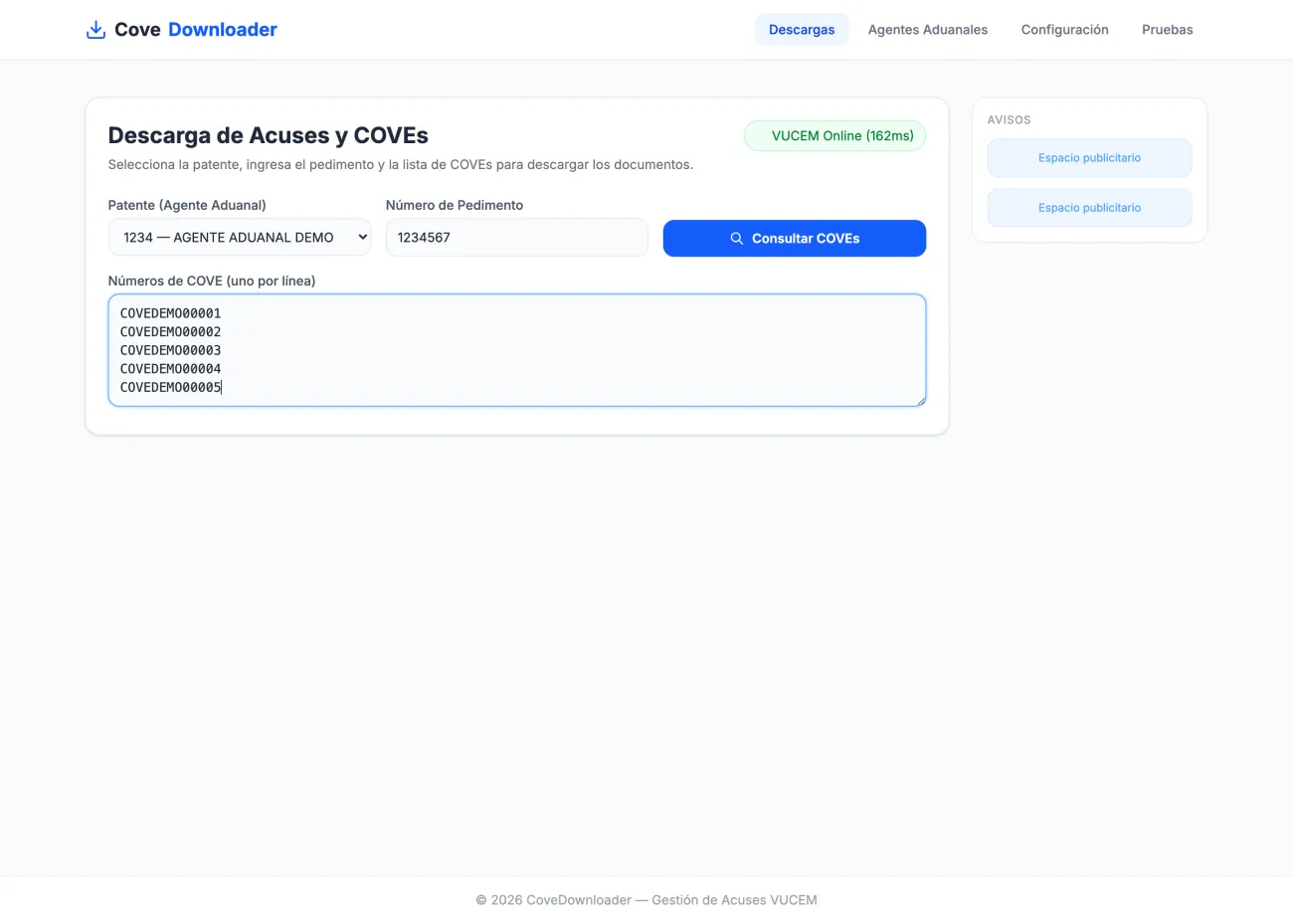Click the Números de COVE label
Viewport: 1293px width, 924px height.
tap(212, 281)
